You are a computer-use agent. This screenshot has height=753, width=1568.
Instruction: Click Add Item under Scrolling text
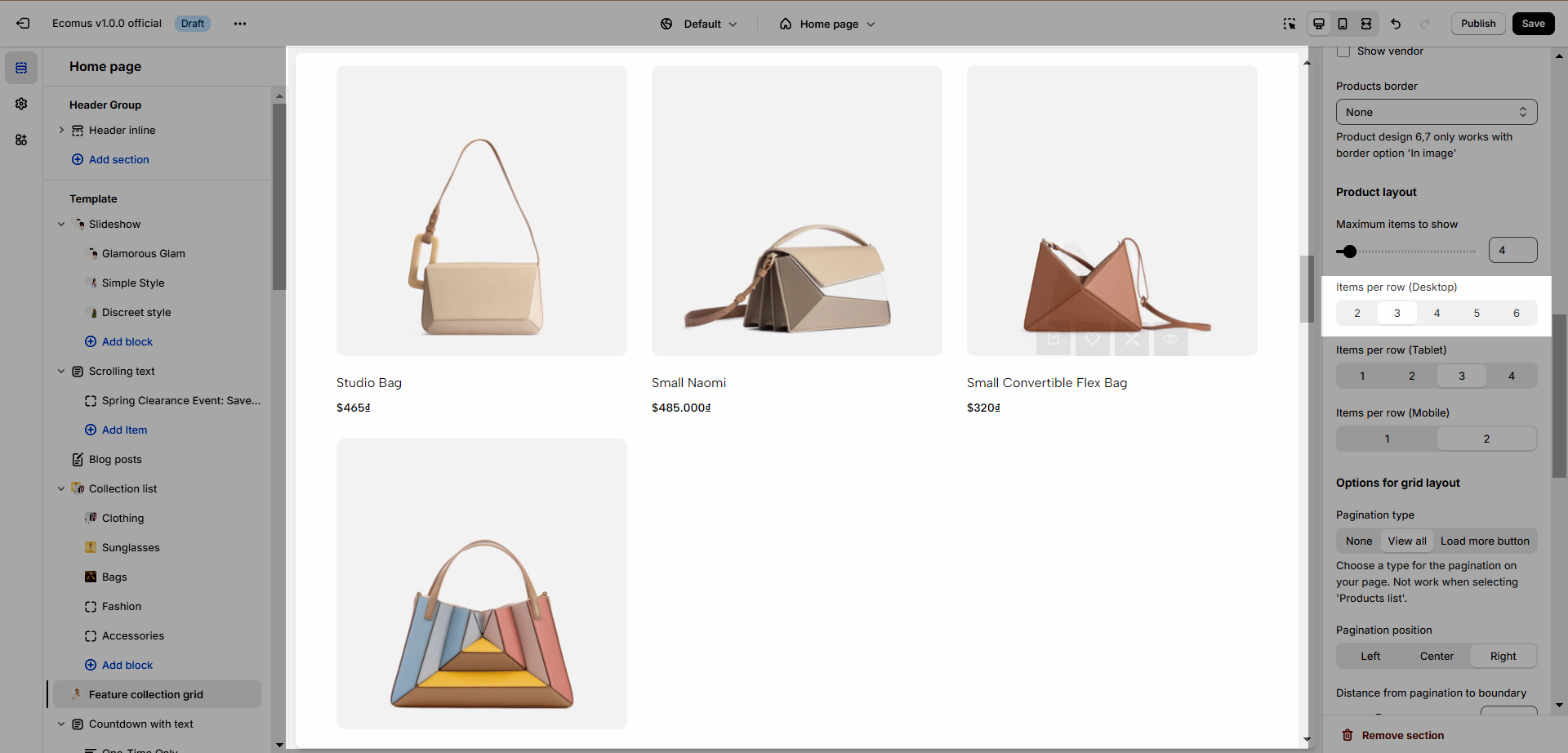point(116,430)
